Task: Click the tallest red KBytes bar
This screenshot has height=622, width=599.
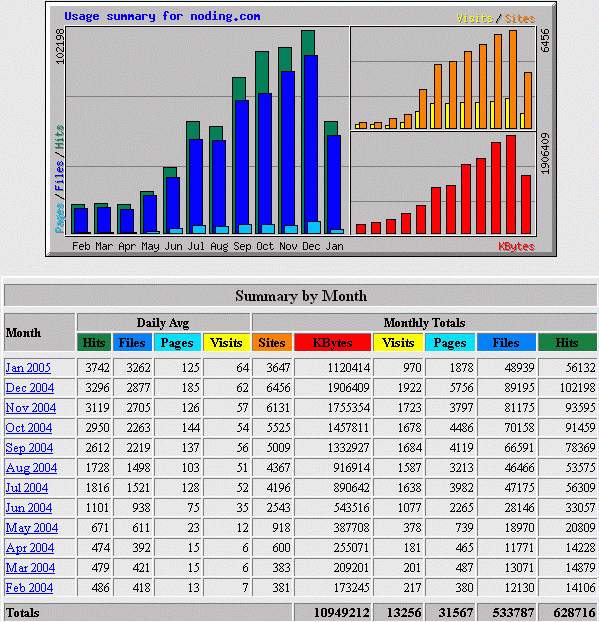Action: point(511,184)
